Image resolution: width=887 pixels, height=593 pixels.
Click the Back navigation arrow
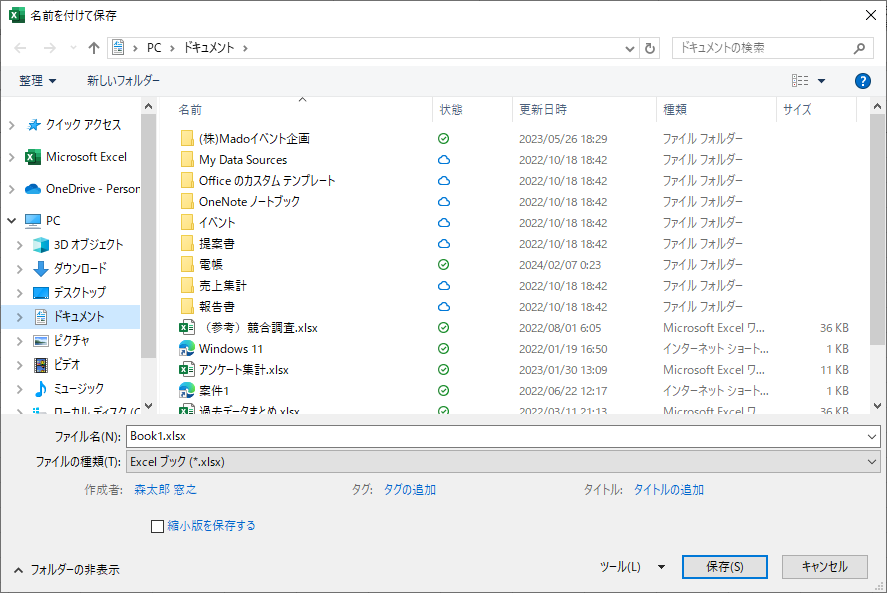click(x=20, y=48)
